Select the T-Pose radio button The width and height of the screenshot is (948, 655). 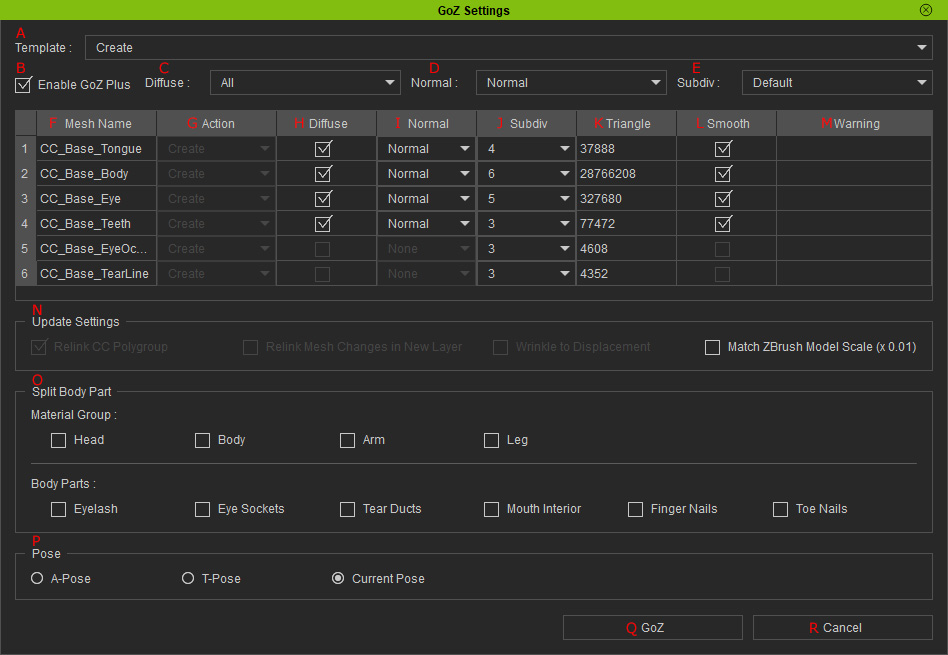[x=188, y=578]
